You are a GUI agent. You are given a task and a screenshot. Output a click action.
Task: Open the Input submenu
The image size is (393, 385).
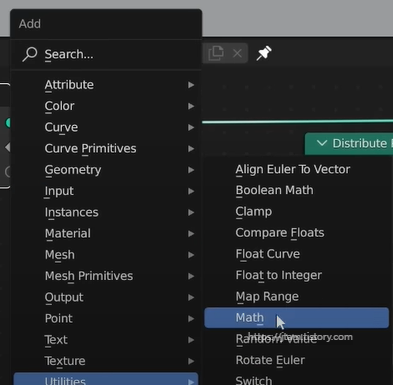(106, 191)
